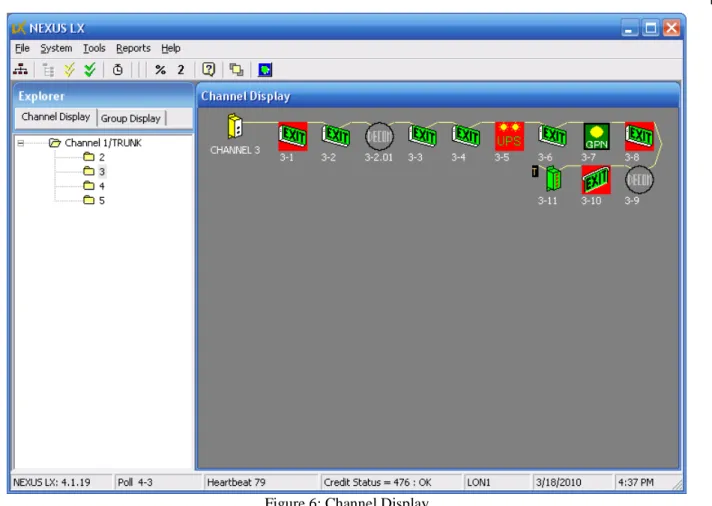Viewport: 712px width, 506px height.
Task: Click the yellow double-check toolbar icon
Action: click(x=69, y=69)
